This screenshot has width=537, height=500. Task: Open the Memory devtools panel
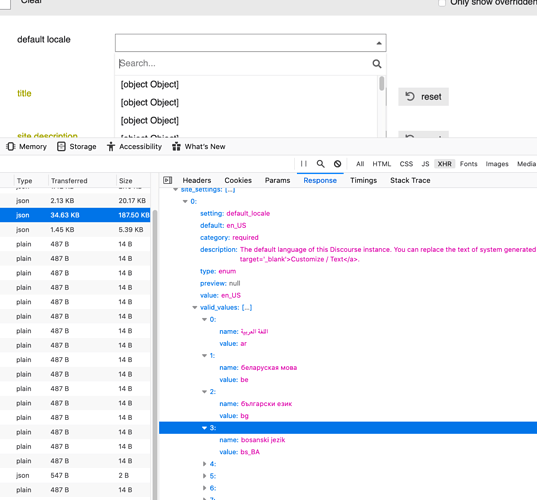(x=26, y=147)
